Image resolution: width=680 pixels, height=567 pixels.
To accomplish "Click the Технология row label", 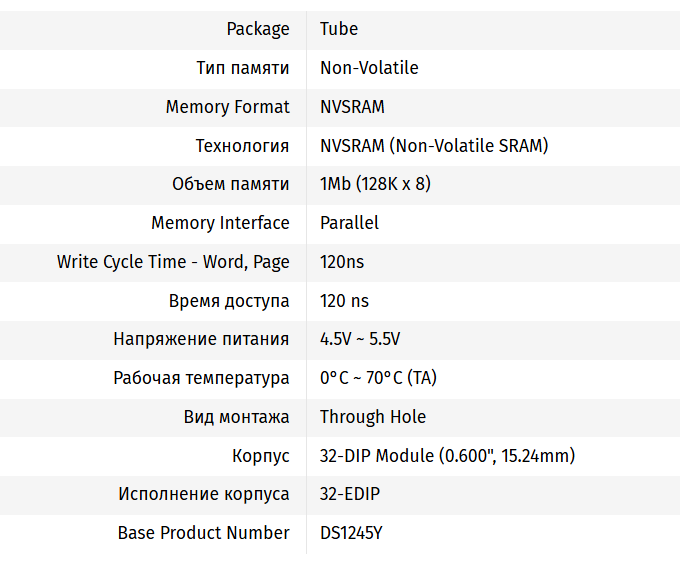I will [243, 146].
